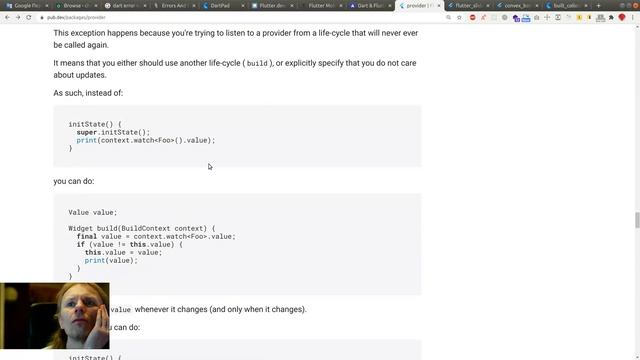Click the site lock icon in address bar
The width and height of the screenshot is (640, 360).
click(42, 18)
